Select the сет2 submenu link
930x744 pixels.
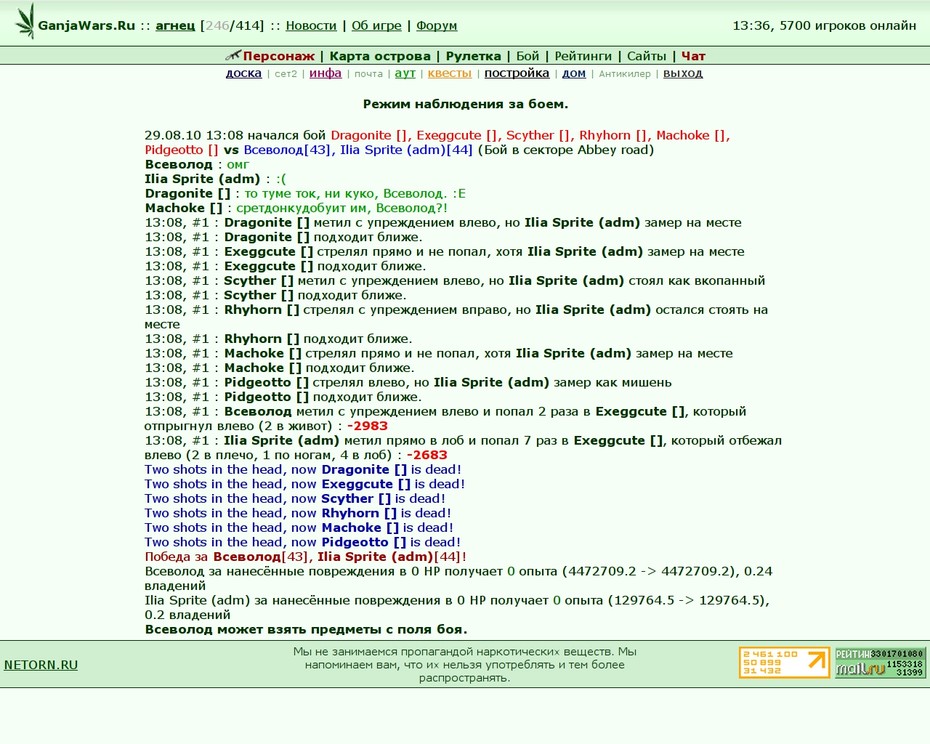pyautogui.click(x=285, y=74)
